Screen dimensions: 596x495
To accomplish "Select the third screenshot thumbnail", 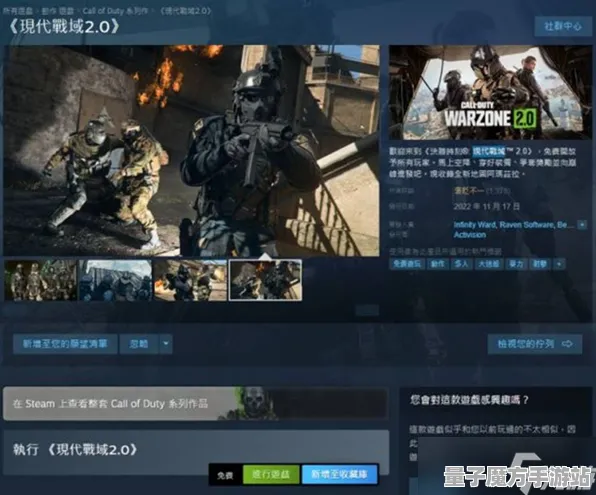I will click(190, 281).
